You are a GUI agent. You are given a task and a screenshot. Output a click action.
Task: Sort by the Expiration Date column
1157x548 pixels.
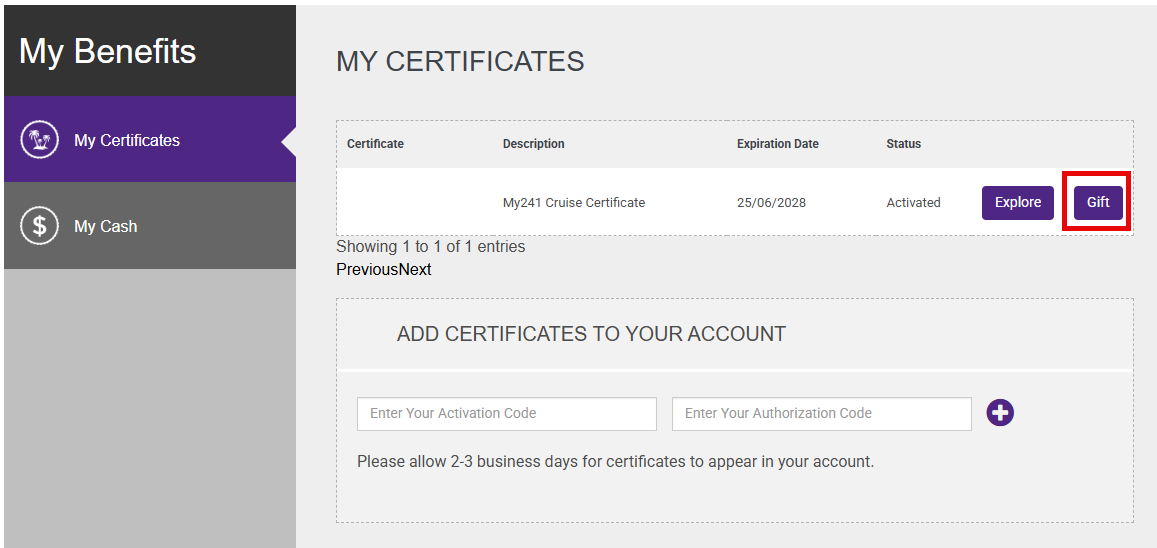(777, 144)
